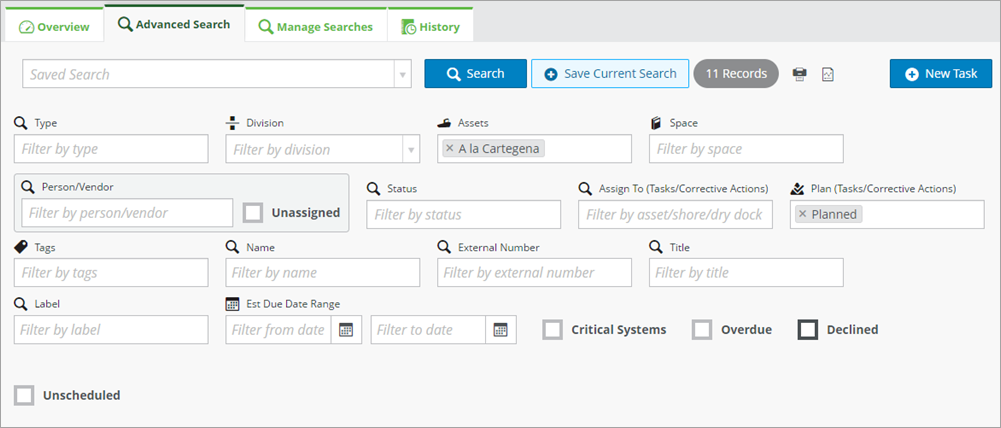Switch to the Manage Searches tab
The image size is (1001, 428).
(x=316, y=27)
